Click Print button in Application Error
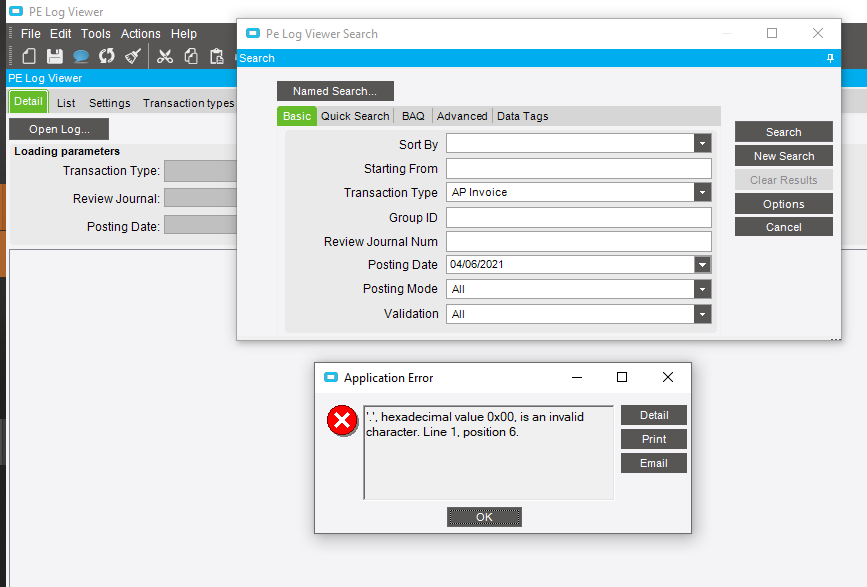Viewport: 867px width, 587px height. pos(654,439)
